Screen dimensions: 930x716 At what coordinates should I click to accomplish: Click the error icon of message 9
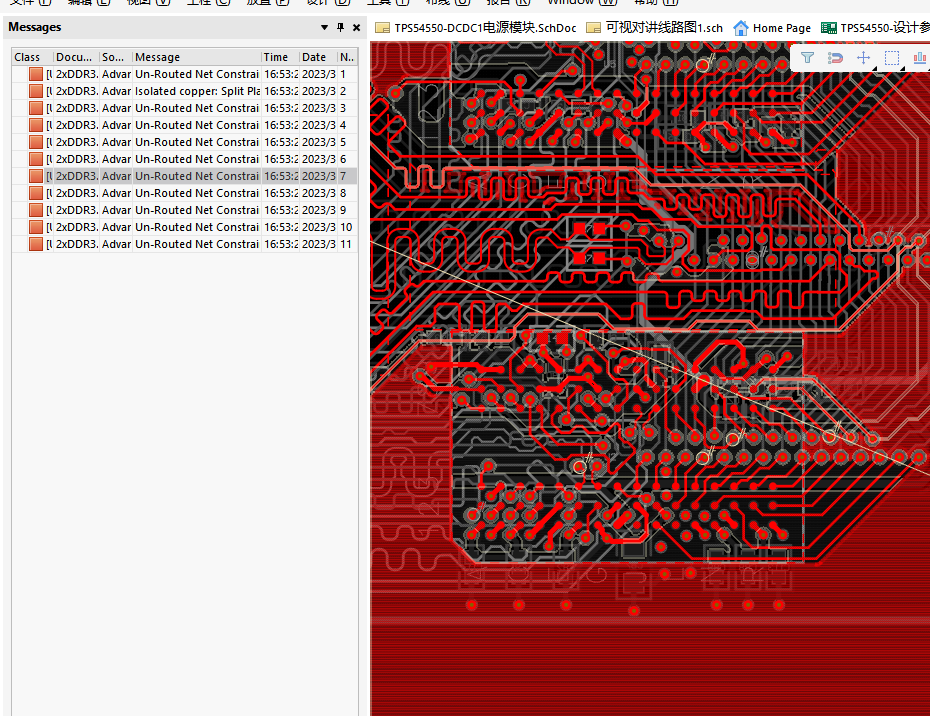pyautogui.click(x=36, y=210)
